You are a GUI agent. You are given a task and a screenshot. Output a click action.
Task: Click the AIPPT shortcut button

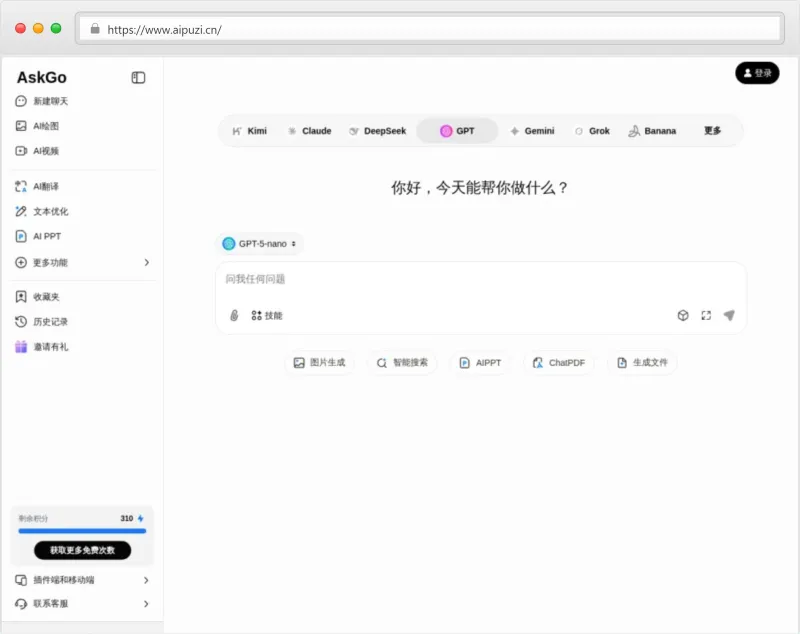tap(480, 363)
